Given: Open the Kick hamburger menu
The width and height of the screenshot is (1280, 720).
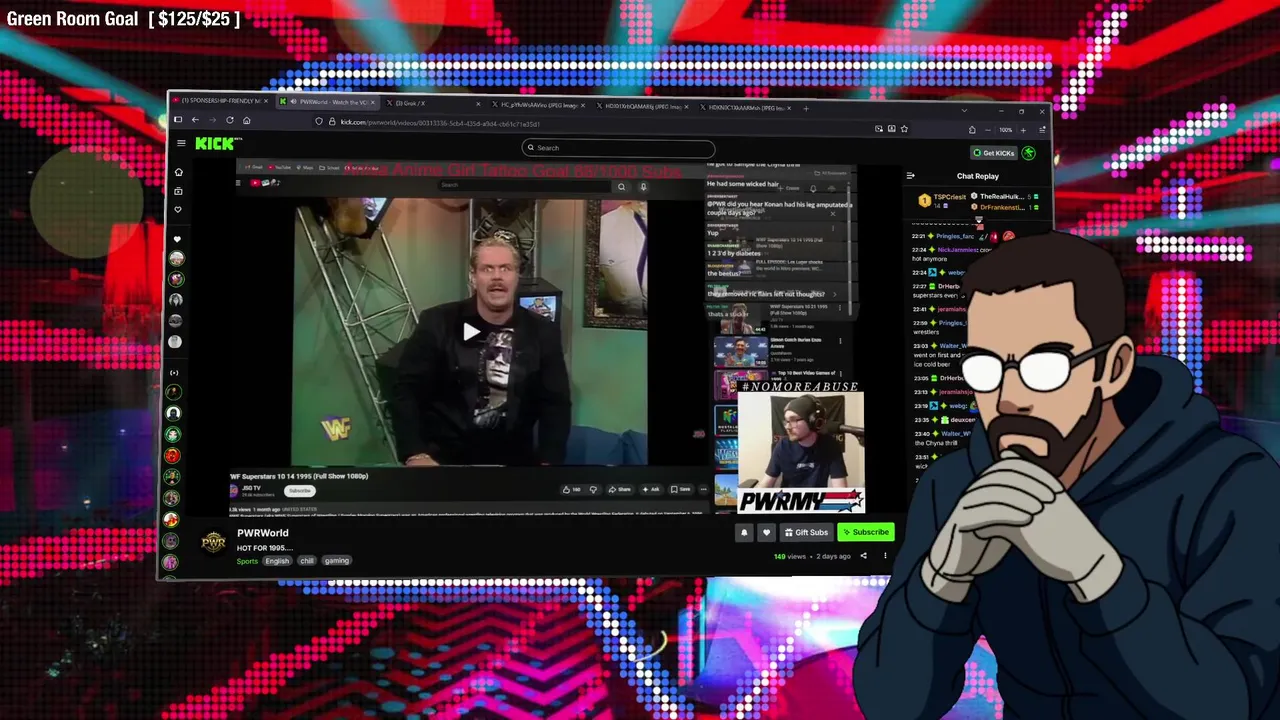Looking at the screenshot, I should coord(181,143).
